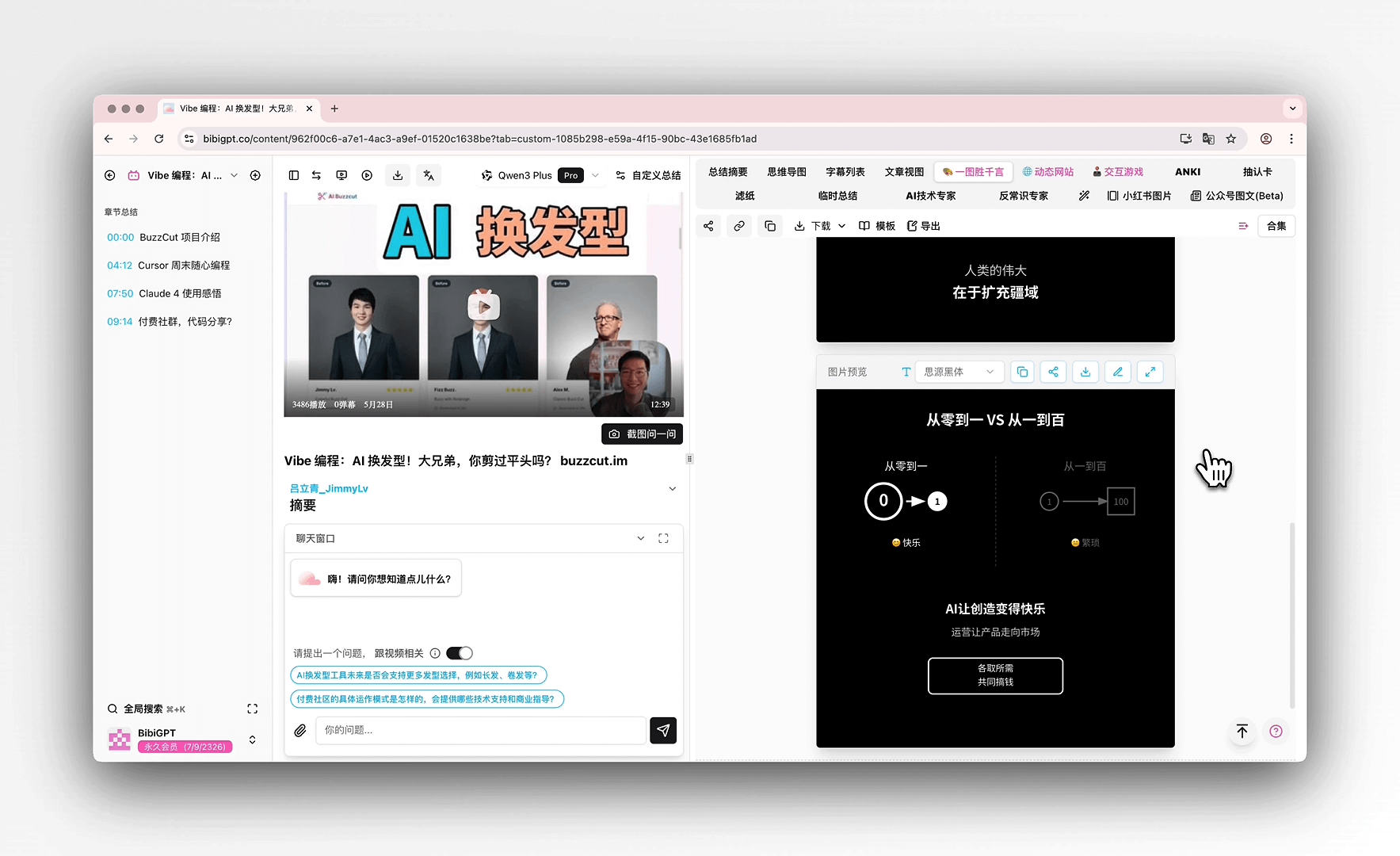
Task: Open the 字幕列表 tab
Action: click(845, 172)
